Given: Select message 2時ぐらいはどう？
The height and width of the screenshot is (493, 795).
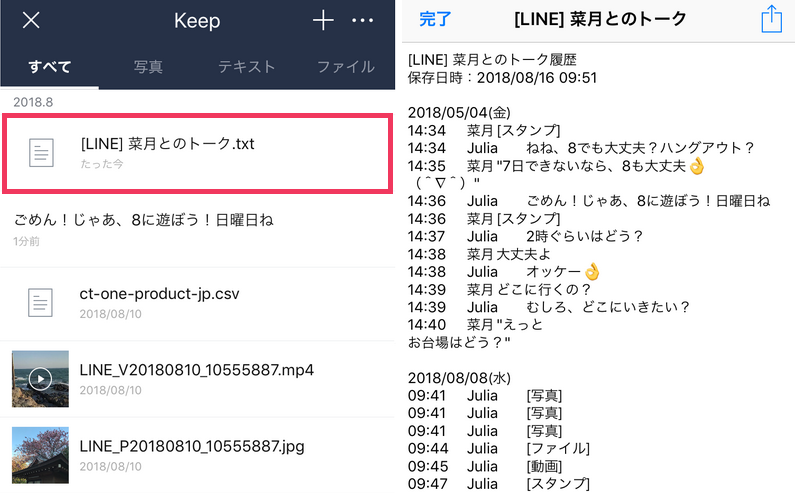Looking at the screenshot, I should (x=585, y=236).
